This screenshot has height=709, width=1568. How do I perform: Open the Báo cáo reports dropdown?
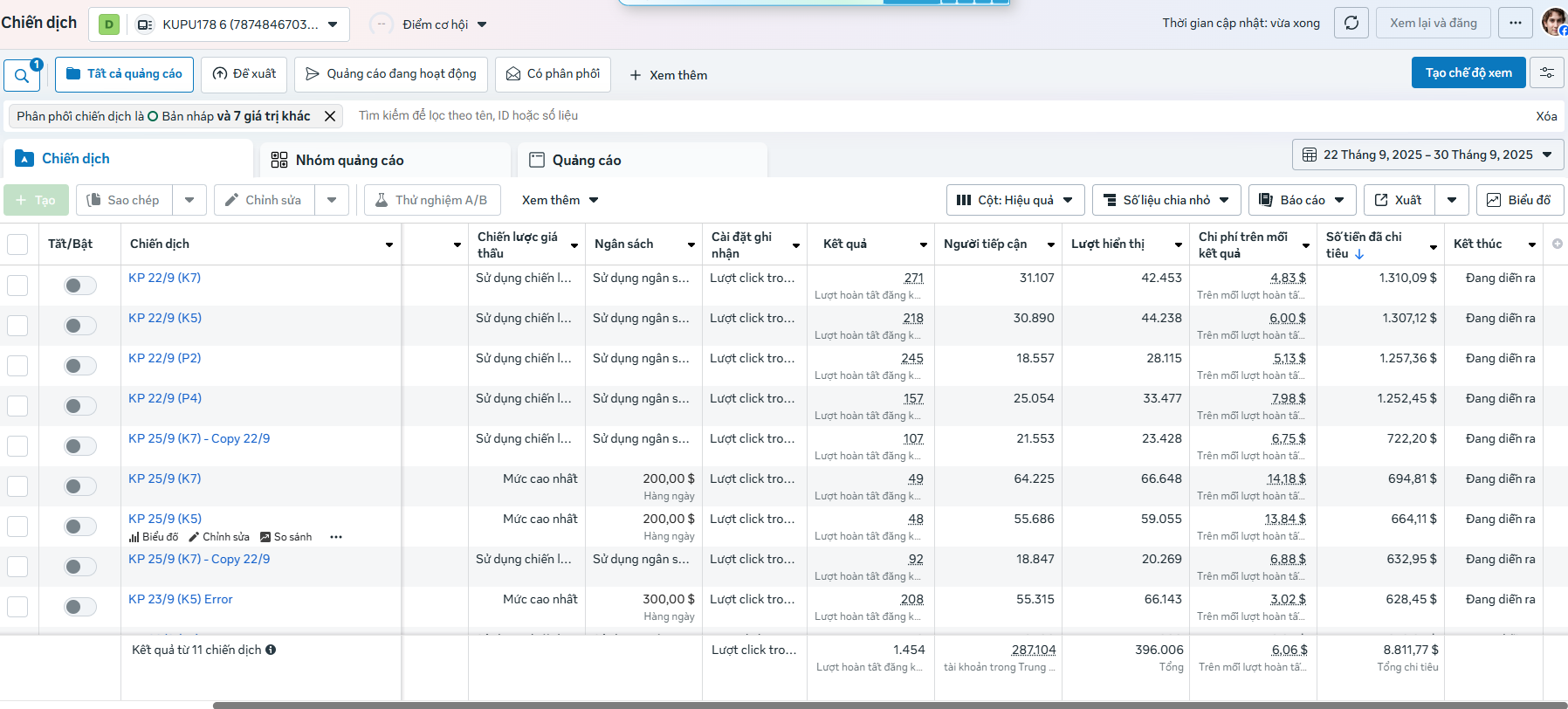pyautogui.click(x=1303, y=200)
